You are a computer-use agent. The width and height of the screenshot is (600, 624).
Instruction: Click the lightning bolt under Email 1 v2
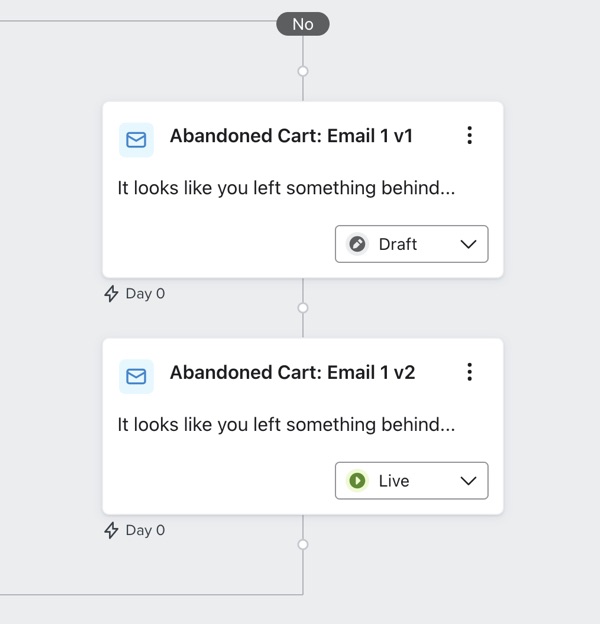coord(112,531)
